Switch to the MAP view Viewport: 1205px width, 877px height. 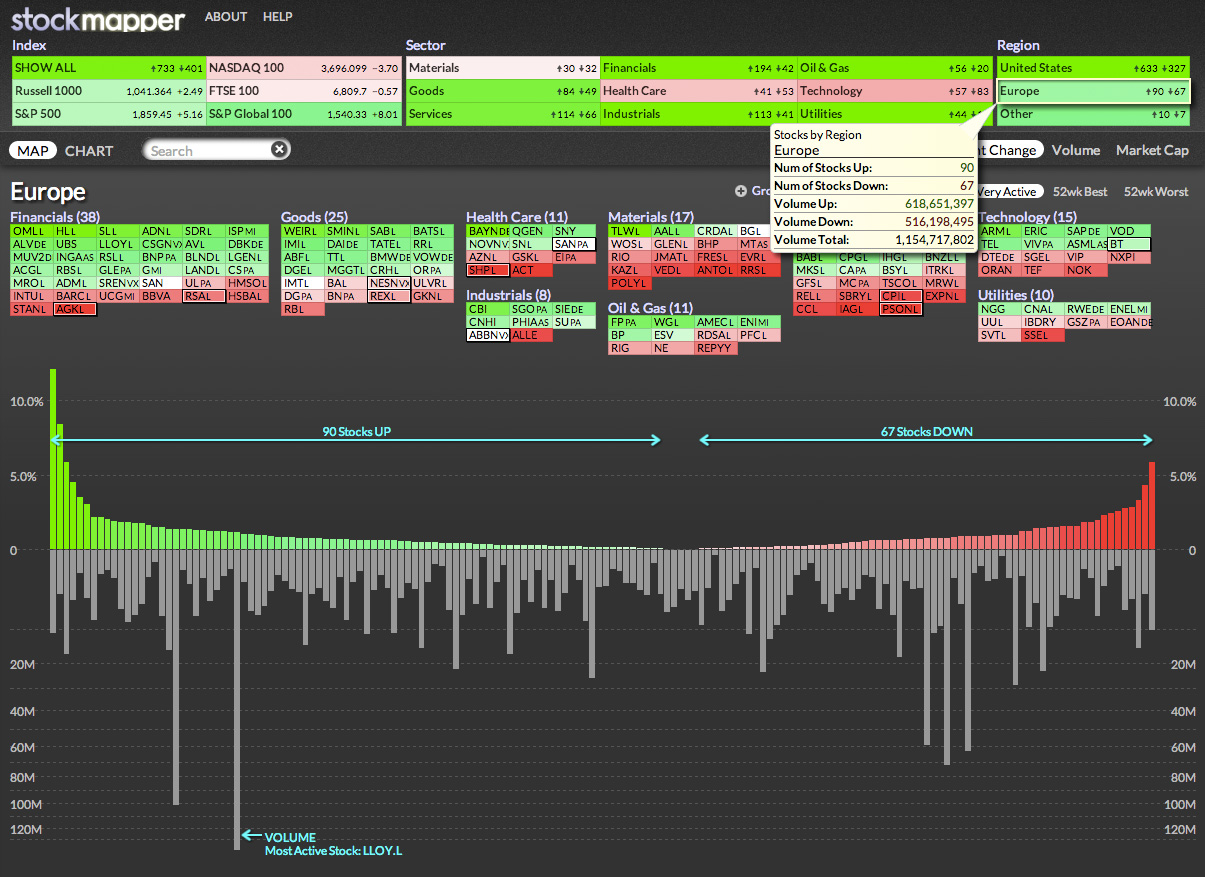(33, 151)
